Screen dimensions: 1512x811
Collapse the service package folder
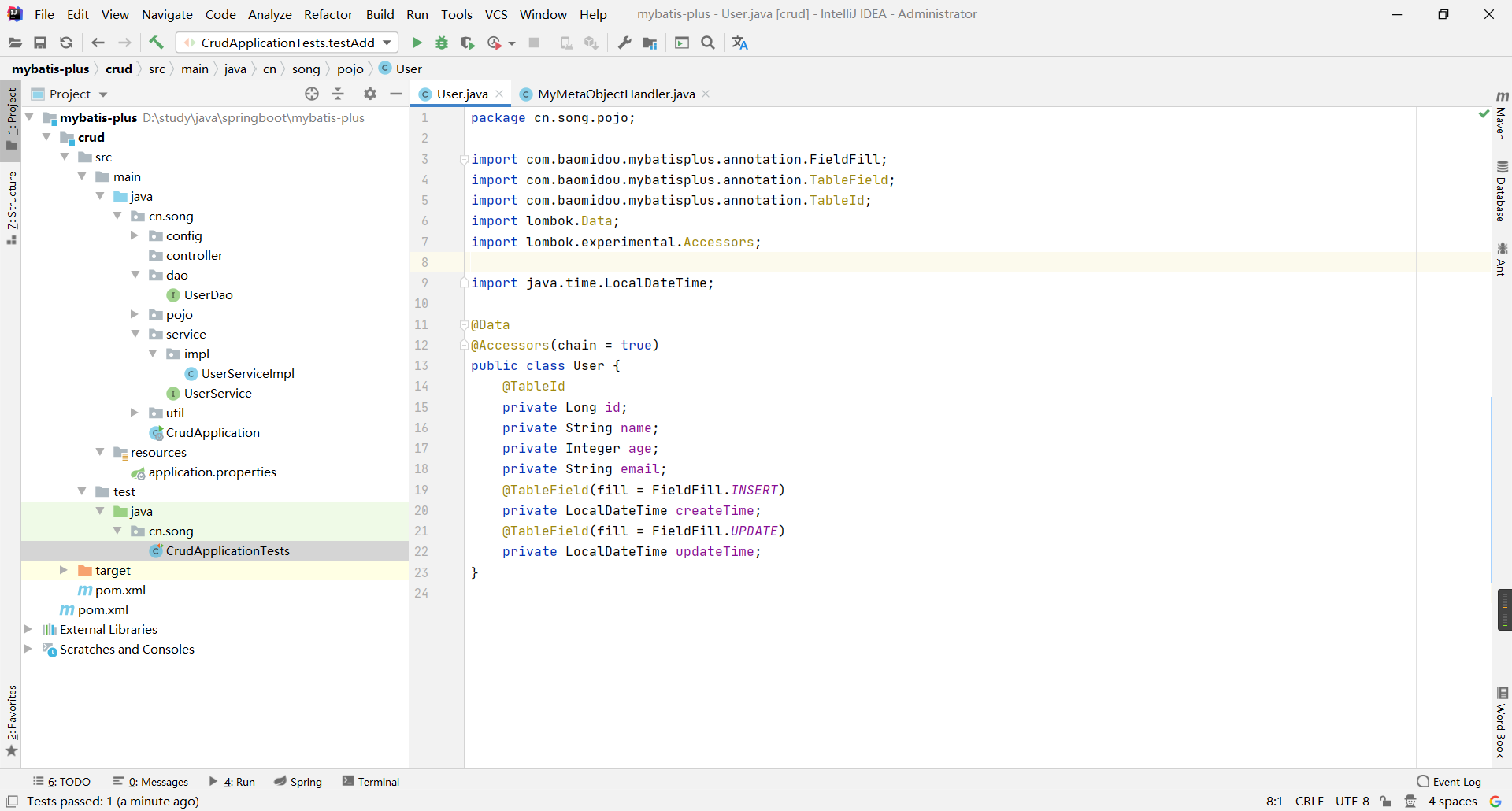[135, 334]
